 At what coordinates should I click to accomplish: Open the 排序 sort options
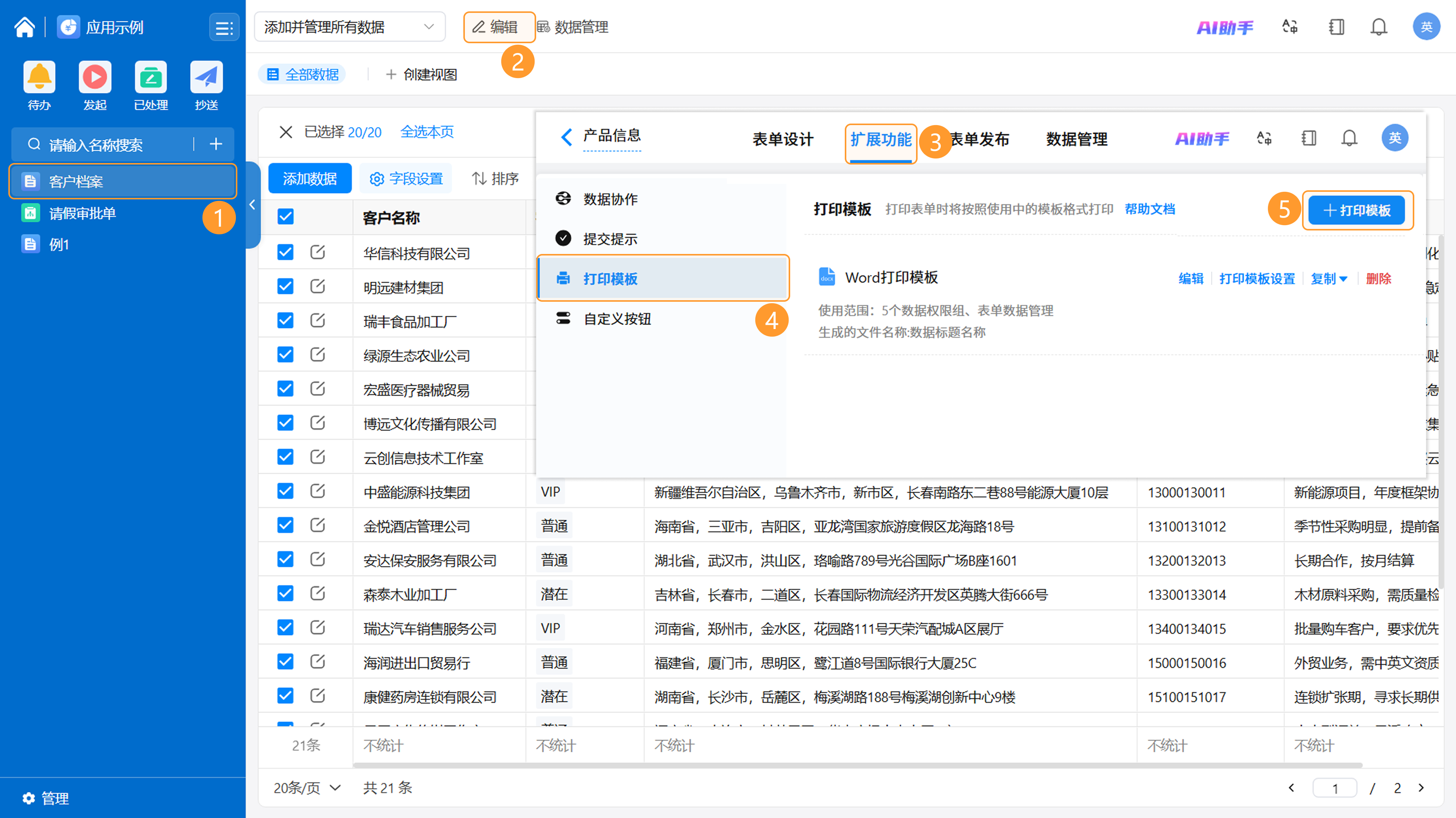(494, 179)
